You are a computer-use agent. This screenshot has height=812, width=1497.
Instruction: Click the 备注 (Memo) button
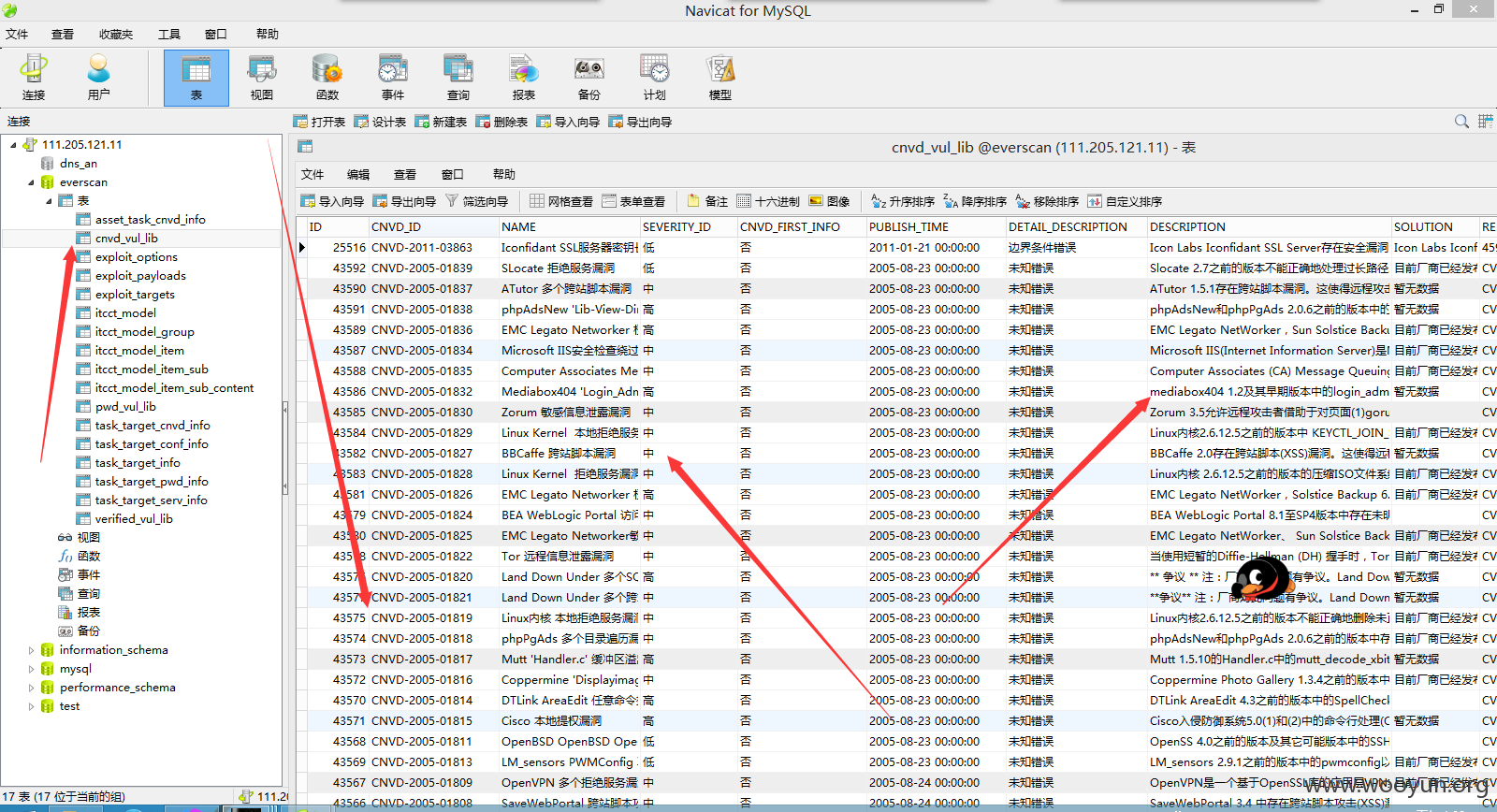(x=706, y=201)
